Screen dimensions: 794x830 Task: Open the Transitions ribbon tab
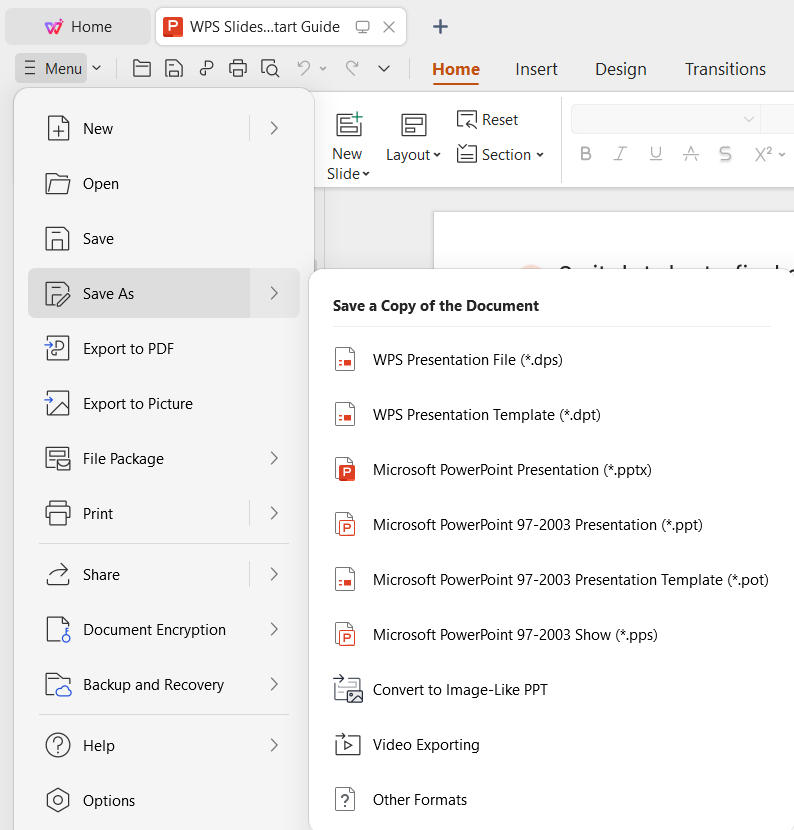tap(725, 69)
